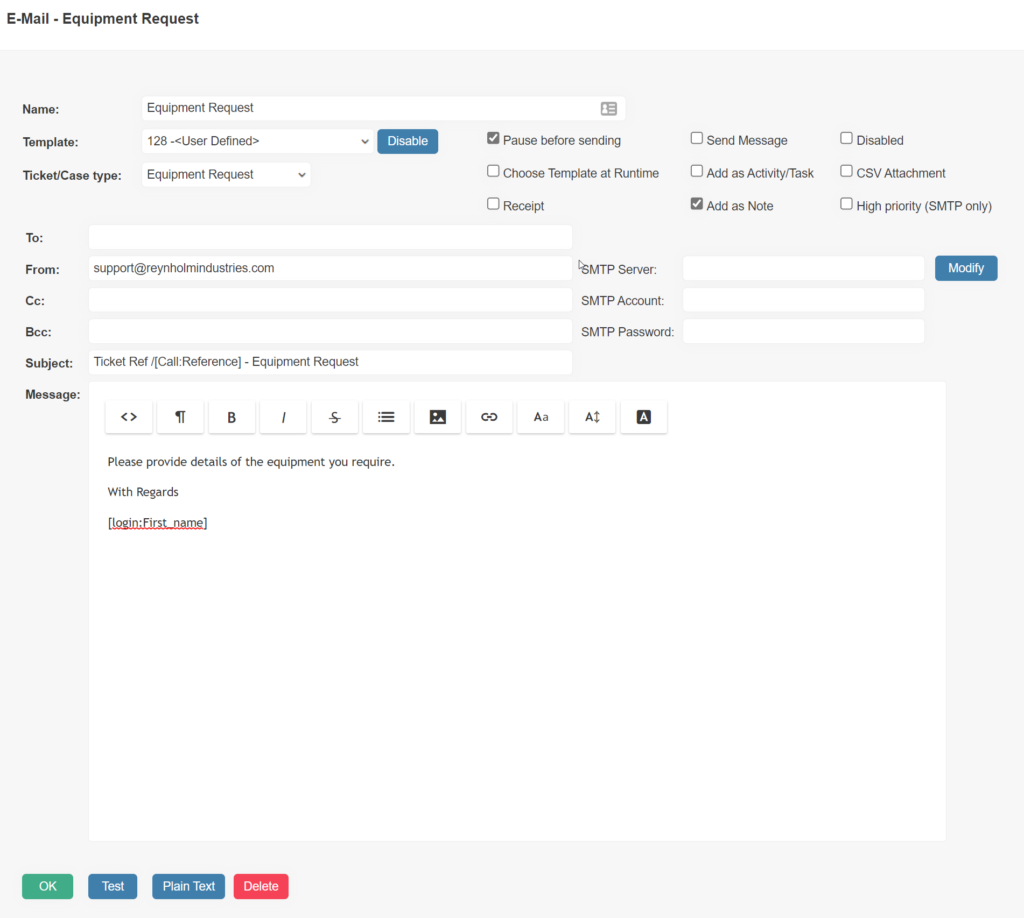
Task: Open the text color icon
Action: point(643,417)
